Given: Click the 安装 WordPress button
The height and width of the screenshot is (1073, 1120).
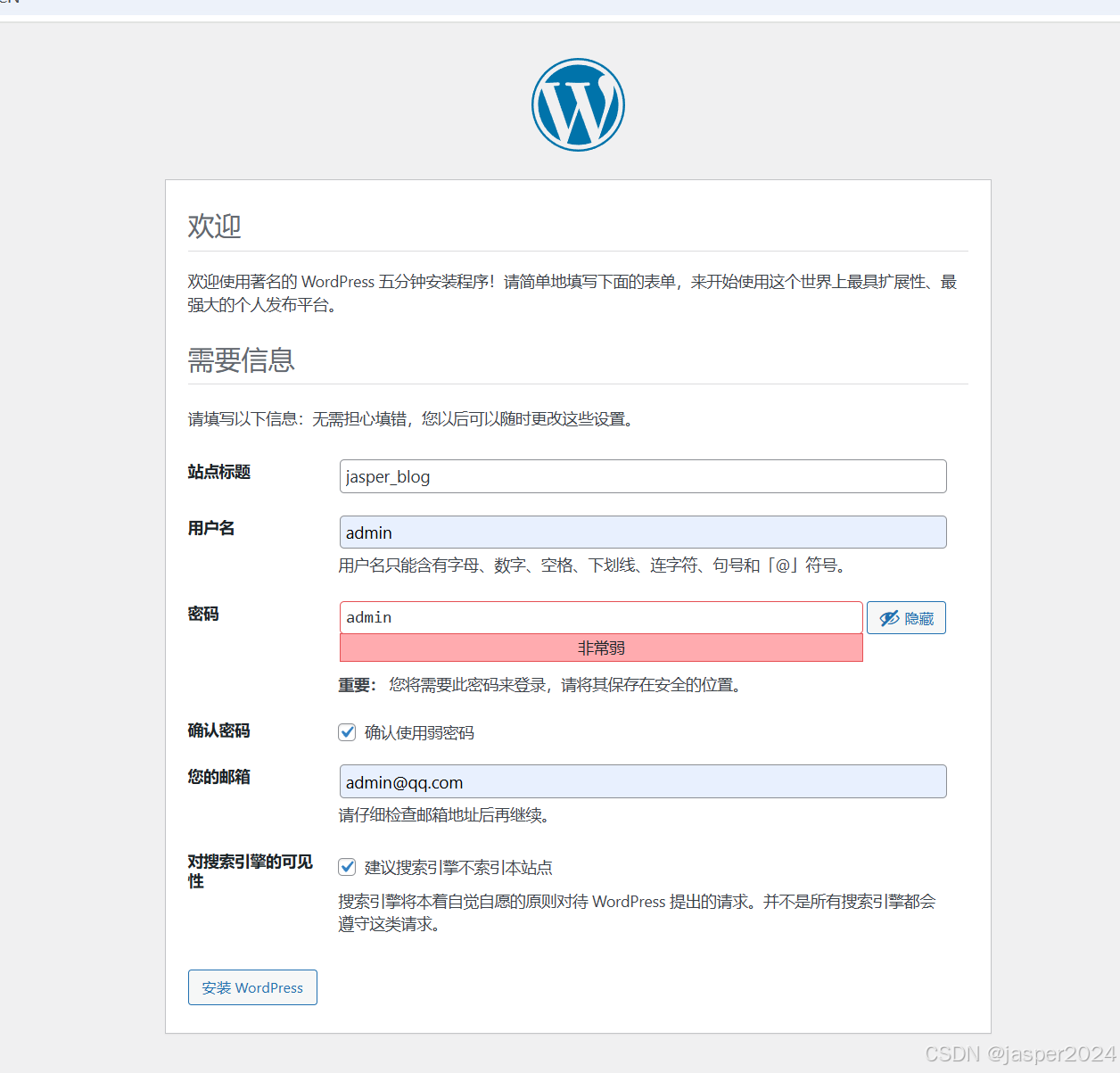Looking at the screenshot, I should (x=252, y=987).
